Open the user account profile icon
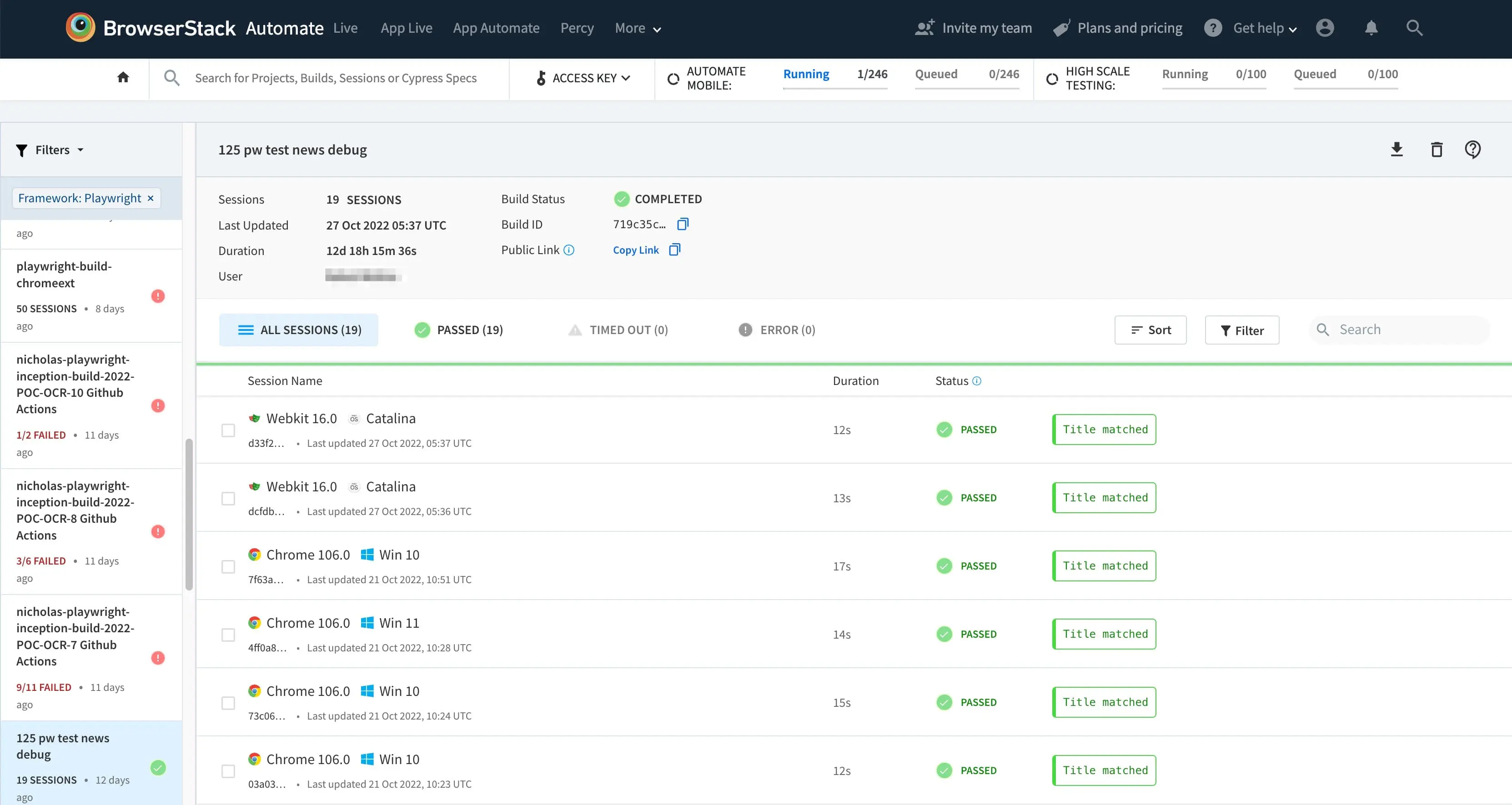This screenshot has height=805, width=1512. 1325,28
